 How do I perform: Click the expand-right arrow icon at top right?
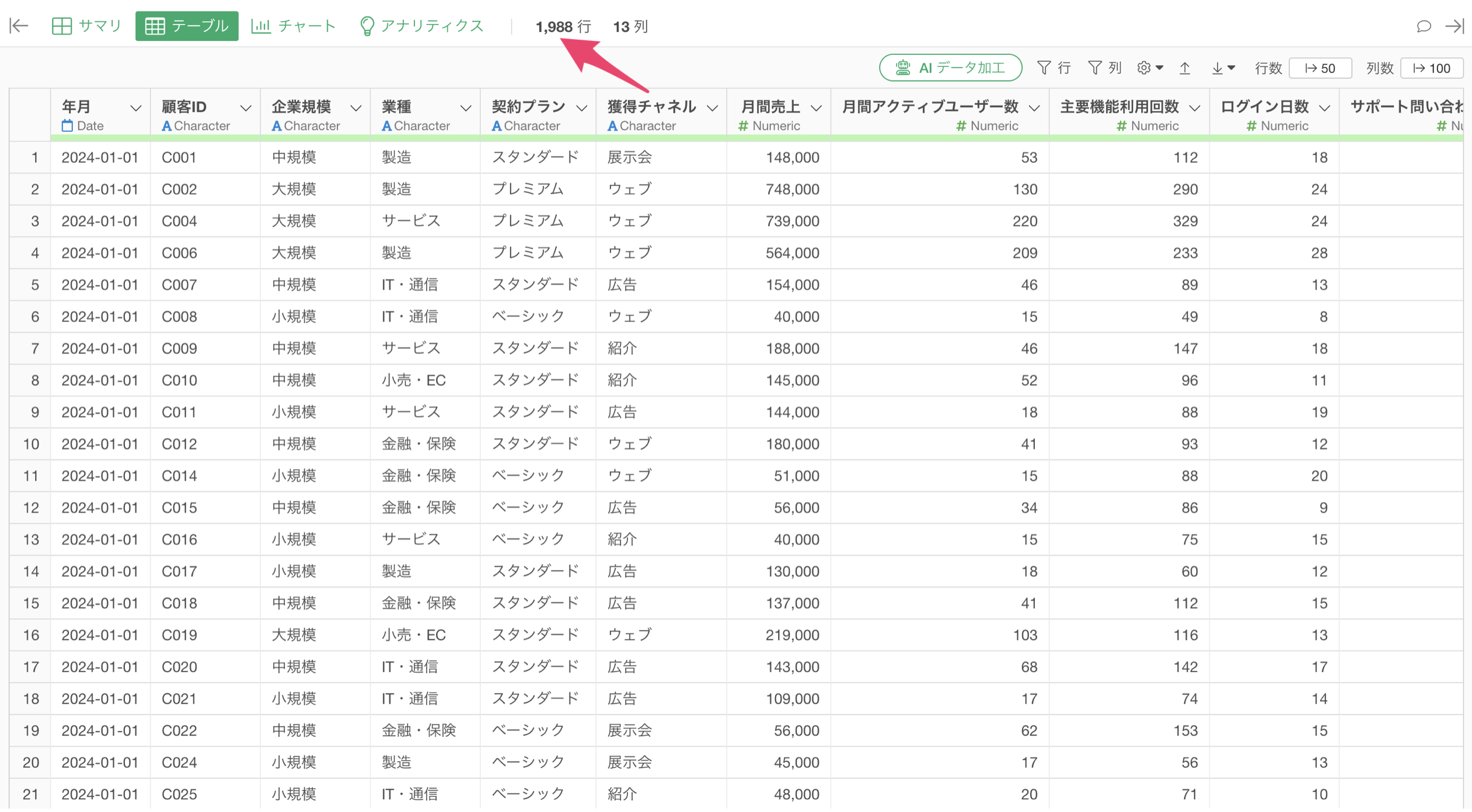(1454, 26)
